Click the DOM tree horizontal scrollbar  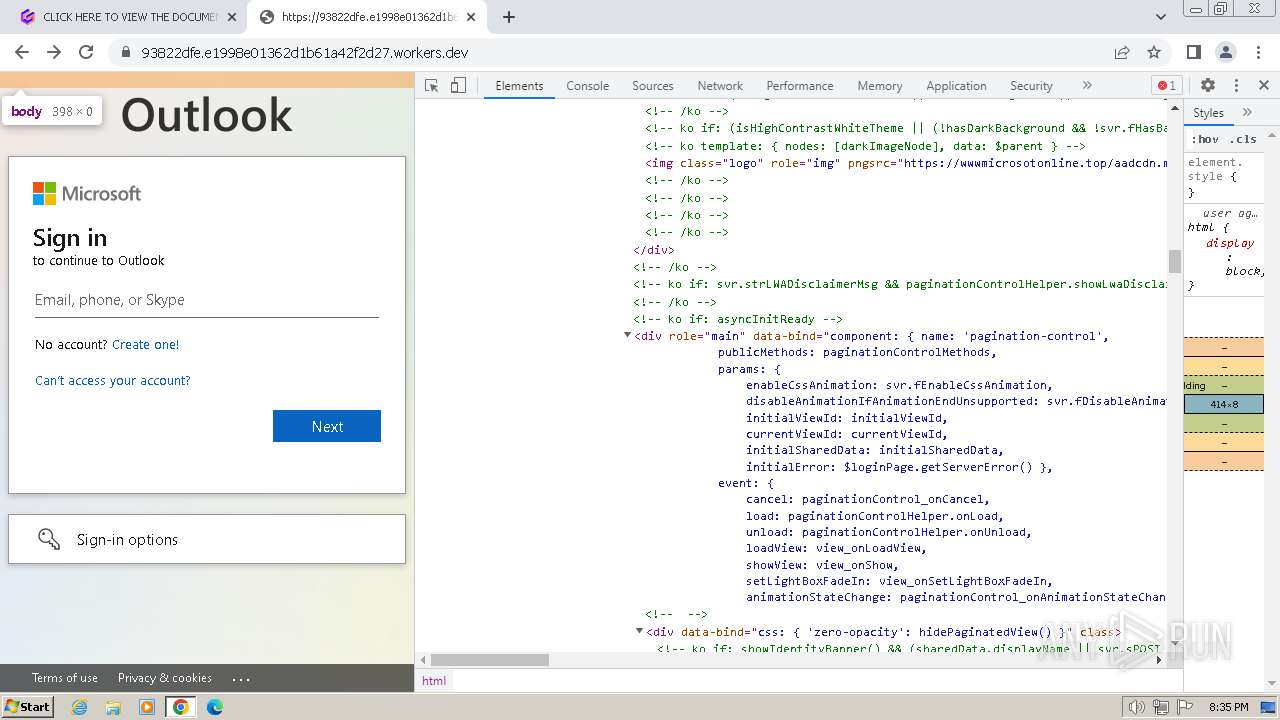click(490, 660)
